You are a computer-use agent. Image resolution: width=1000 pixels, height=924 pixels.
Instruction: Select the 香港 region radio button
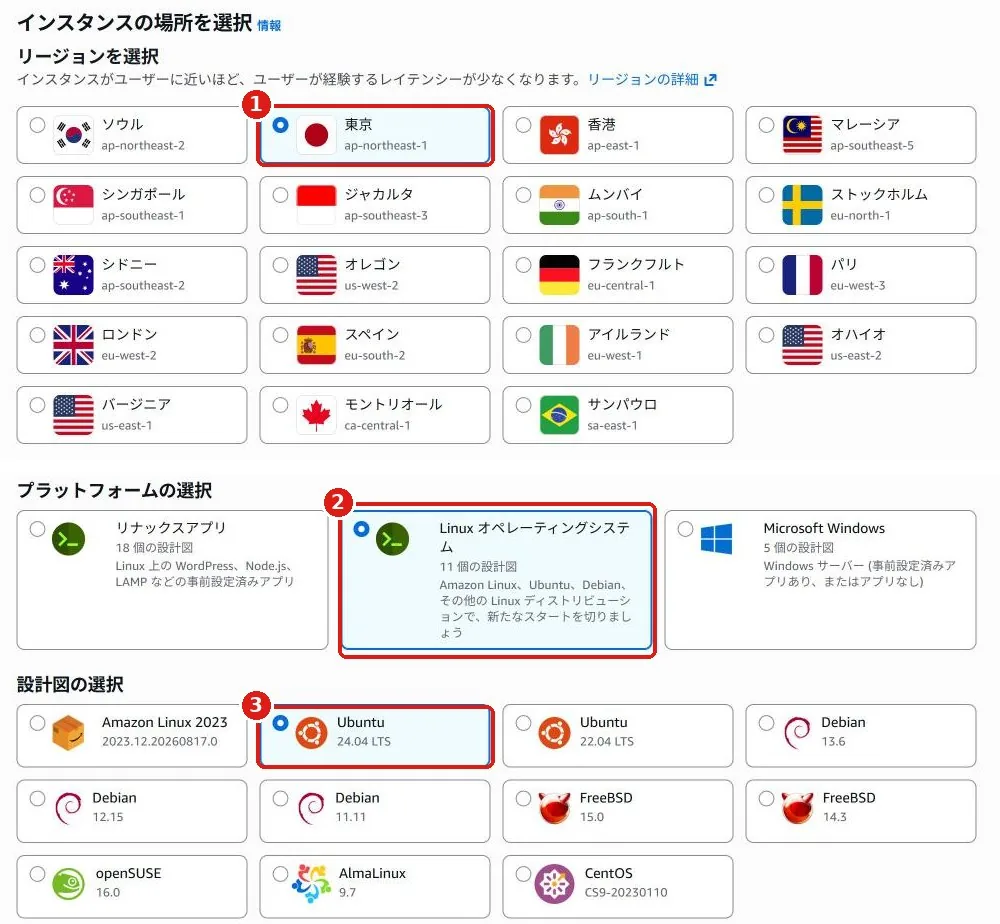[523, 125]
